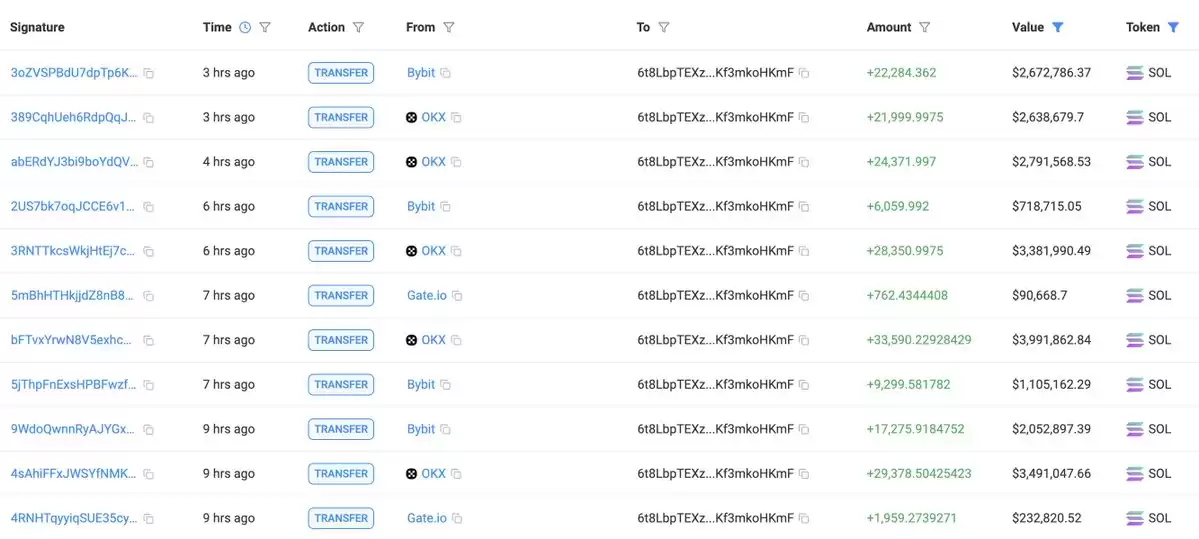Open transaction 389CqhUeh6RdpQqJ
1199x539 pixels.
(74, 118)
